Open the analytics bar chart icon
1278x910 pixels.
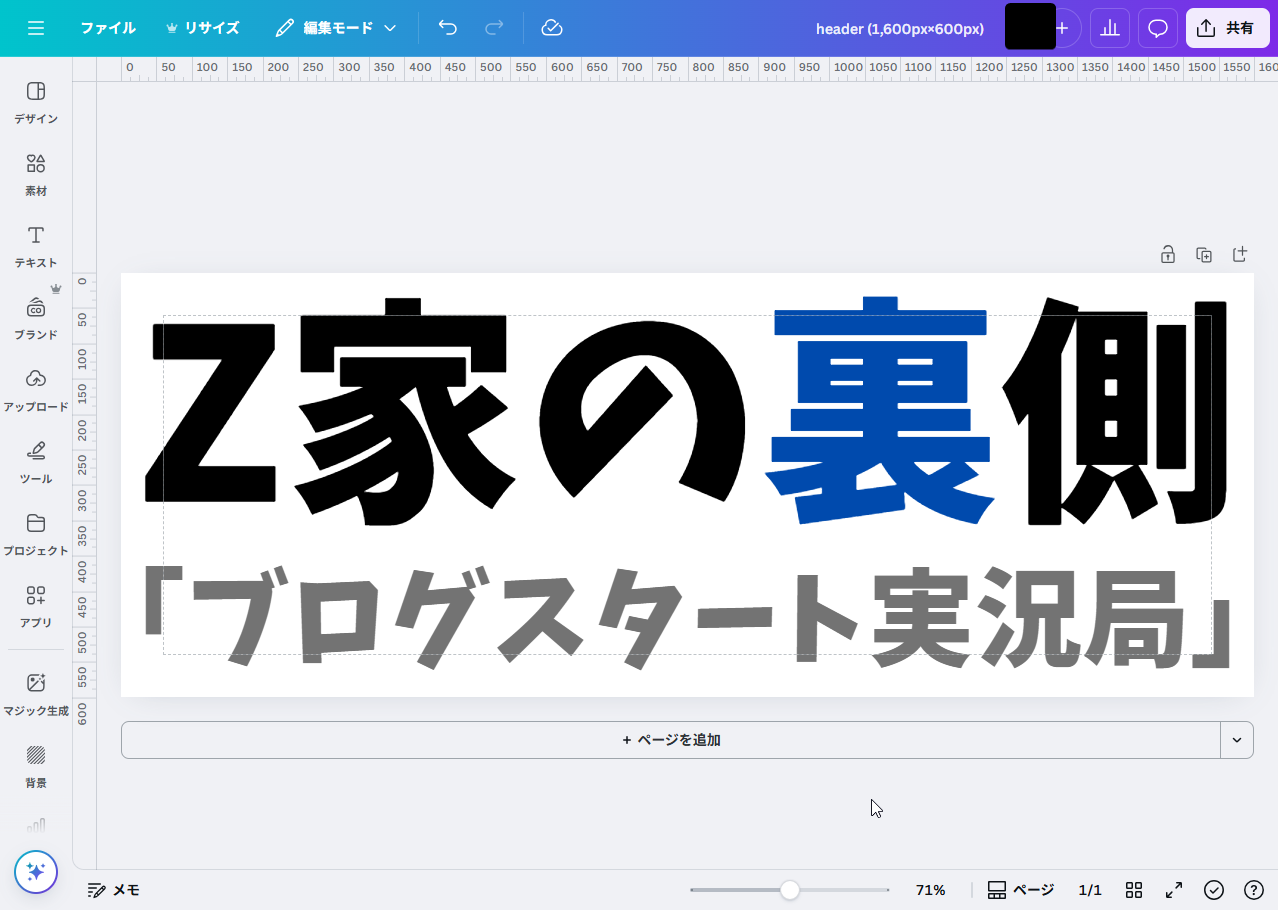pos(1109,28)
